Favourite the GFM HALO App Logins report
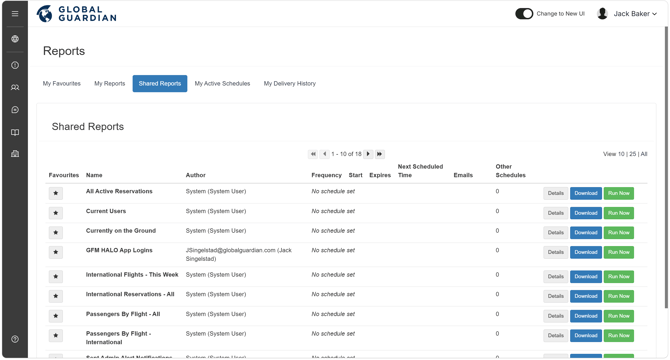Image resolution: width=670 pixels, height=360 pixels. pos(56,252)
